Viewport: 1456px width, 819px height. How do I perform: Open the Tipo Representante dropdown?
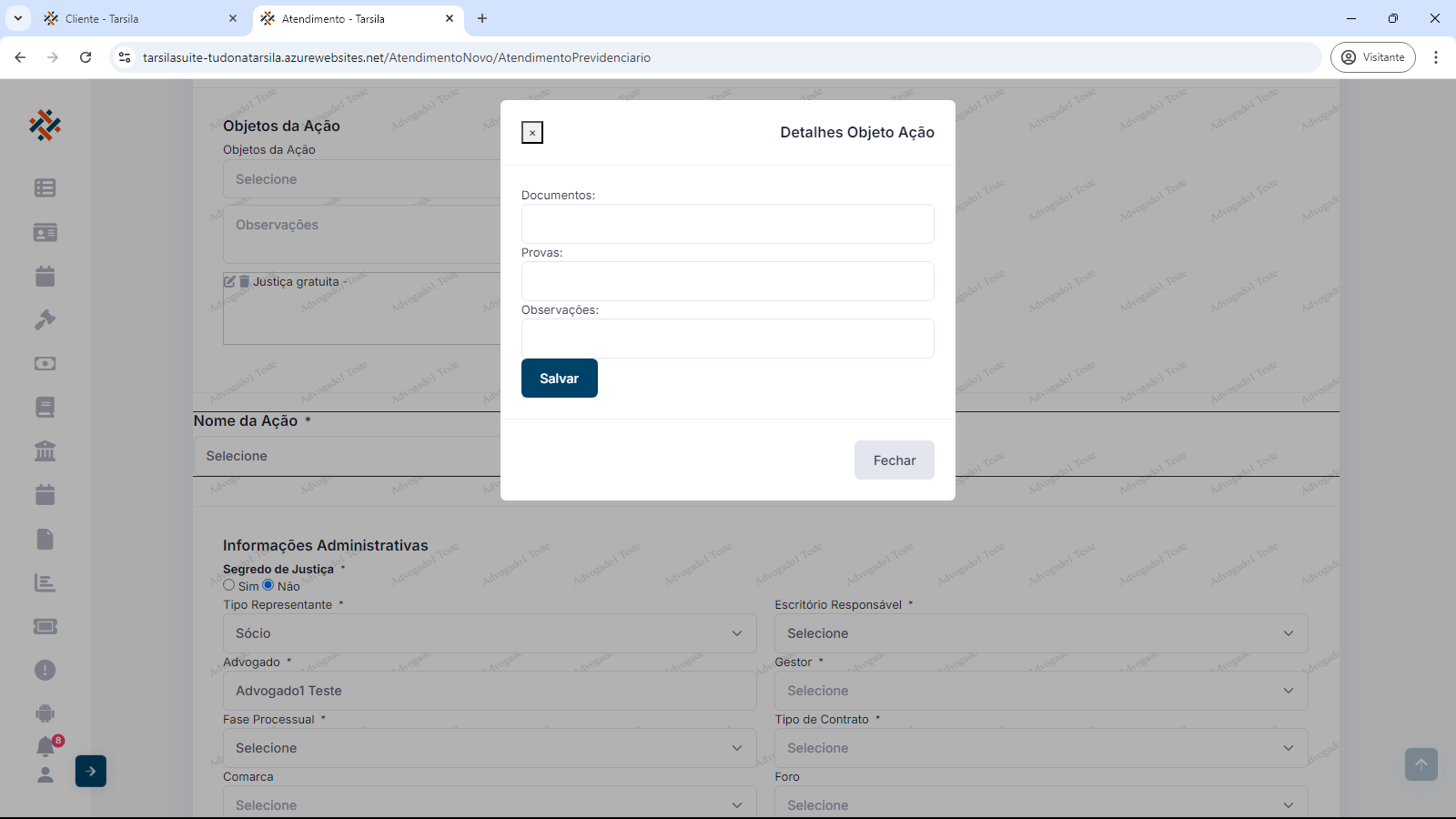point(490,633)
